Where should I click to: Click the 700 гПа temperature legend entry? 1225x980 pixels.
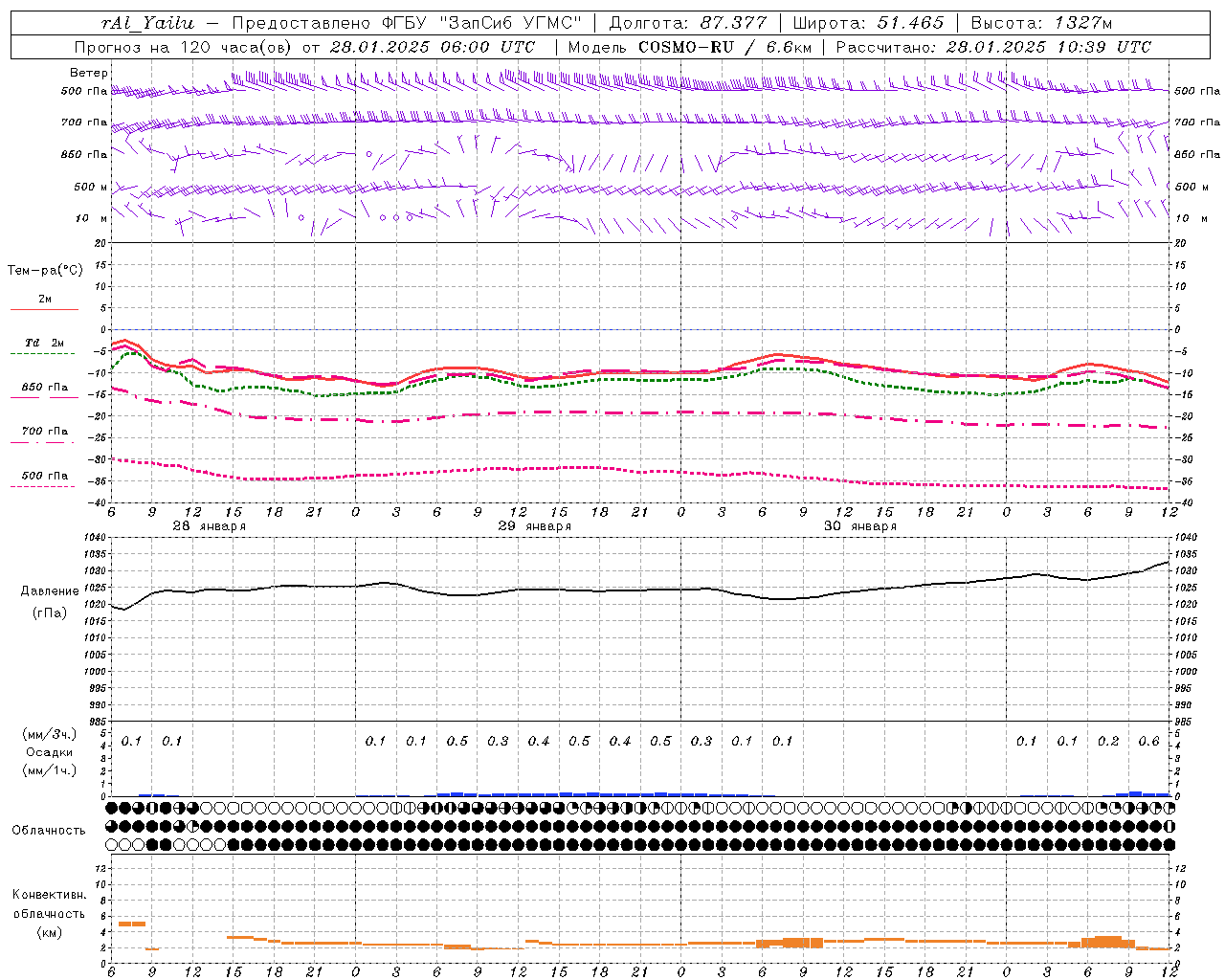coord(45,432)
